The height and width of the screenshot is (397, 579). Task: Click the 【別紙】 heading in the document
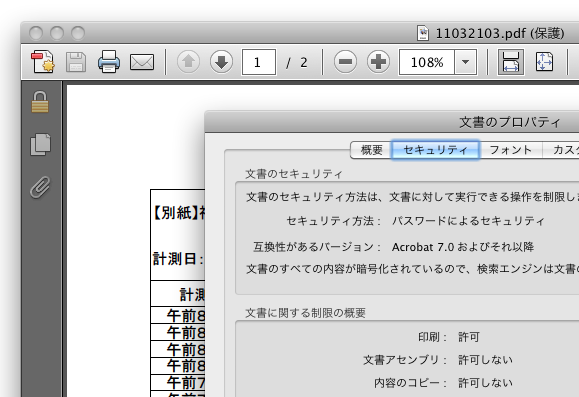(176, 213)
